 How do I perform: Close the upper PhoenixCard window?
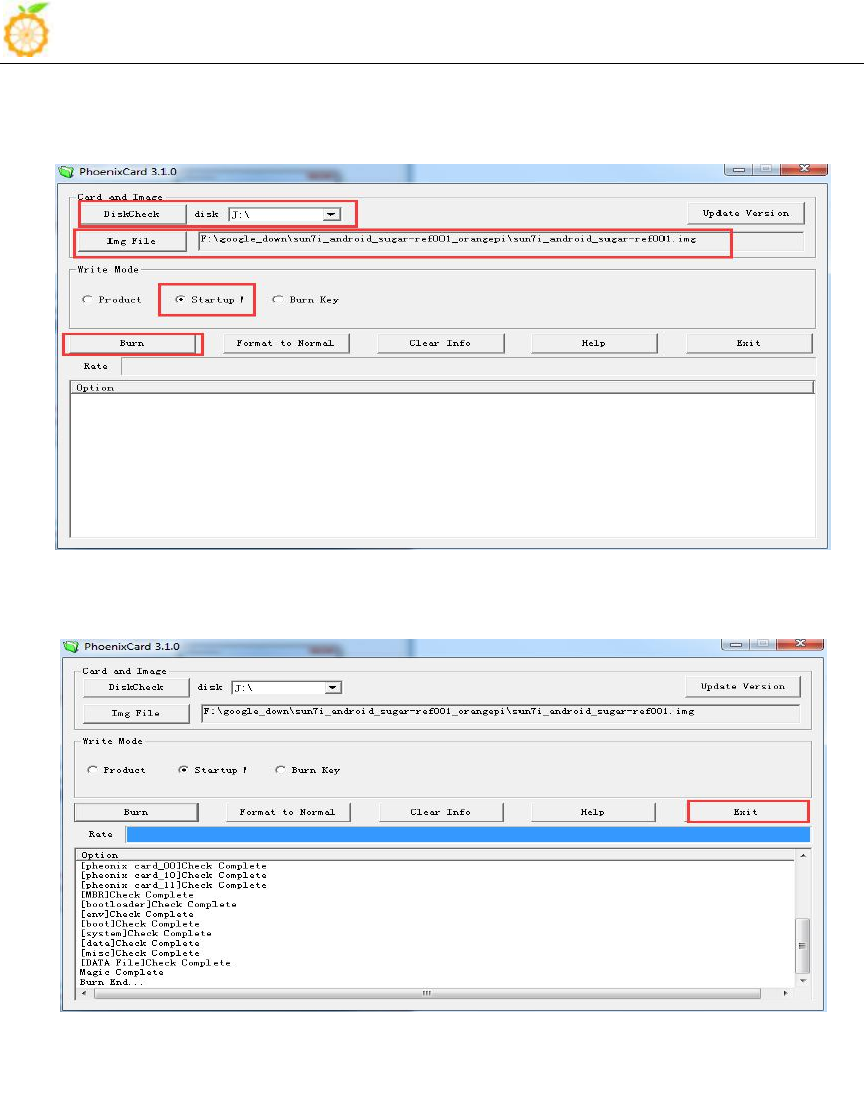click(x=804, y=169)
